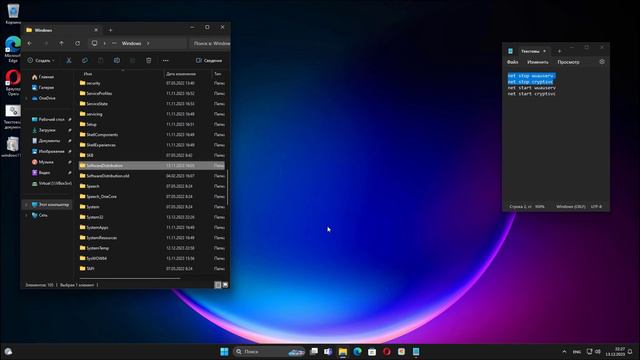Viewport: 640px width, 360px height.
Task: Open the Просмотр menu in Notepad
Action: (568, 62)
